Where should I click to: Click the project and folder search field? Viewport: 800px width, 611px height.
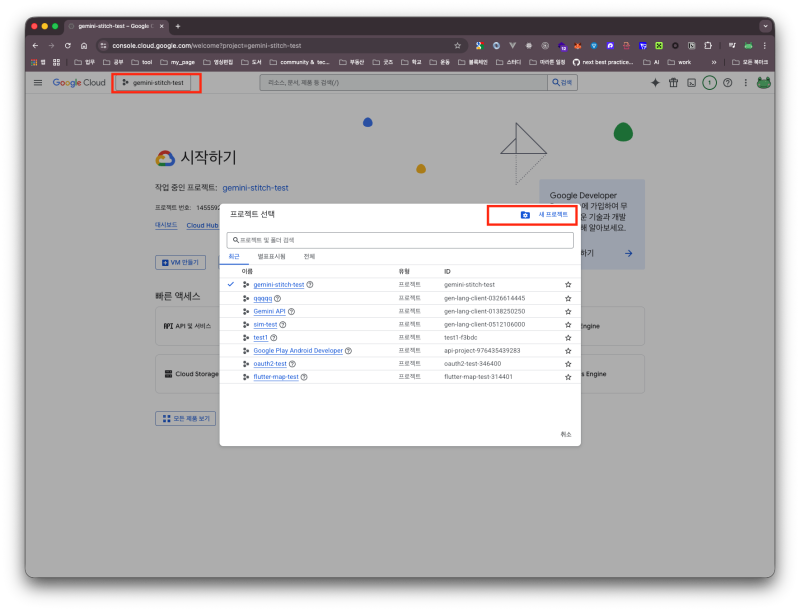click(400, 240)
